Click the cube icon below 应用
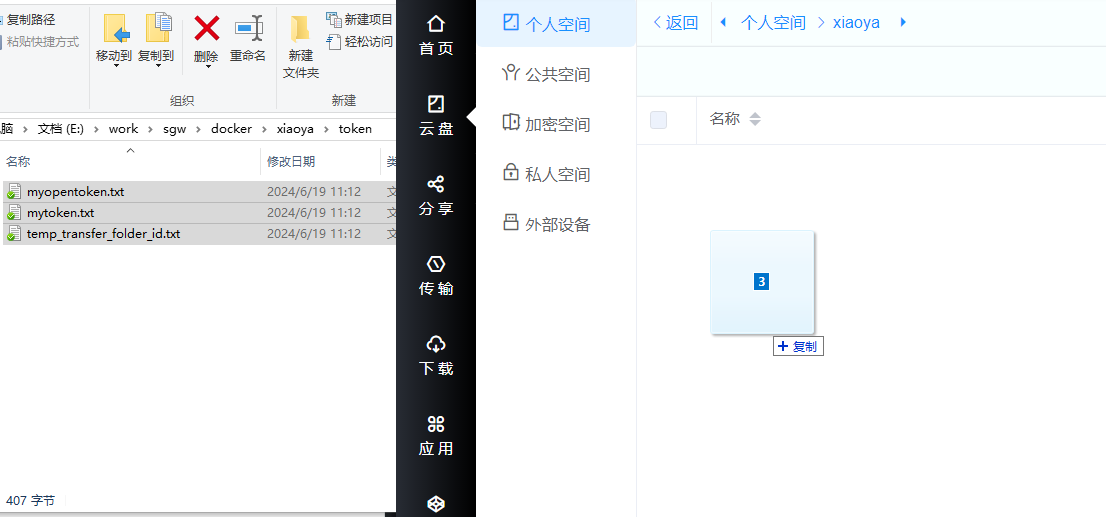1106x517 pixels. [436, 504]
